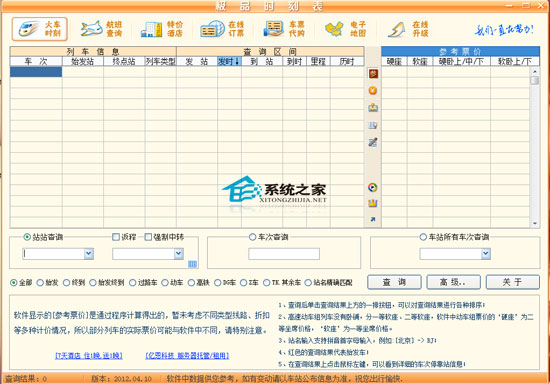Click the 高级.. advanced button
The width and height of the screenshot is (550, 384).
coord(453,282)
